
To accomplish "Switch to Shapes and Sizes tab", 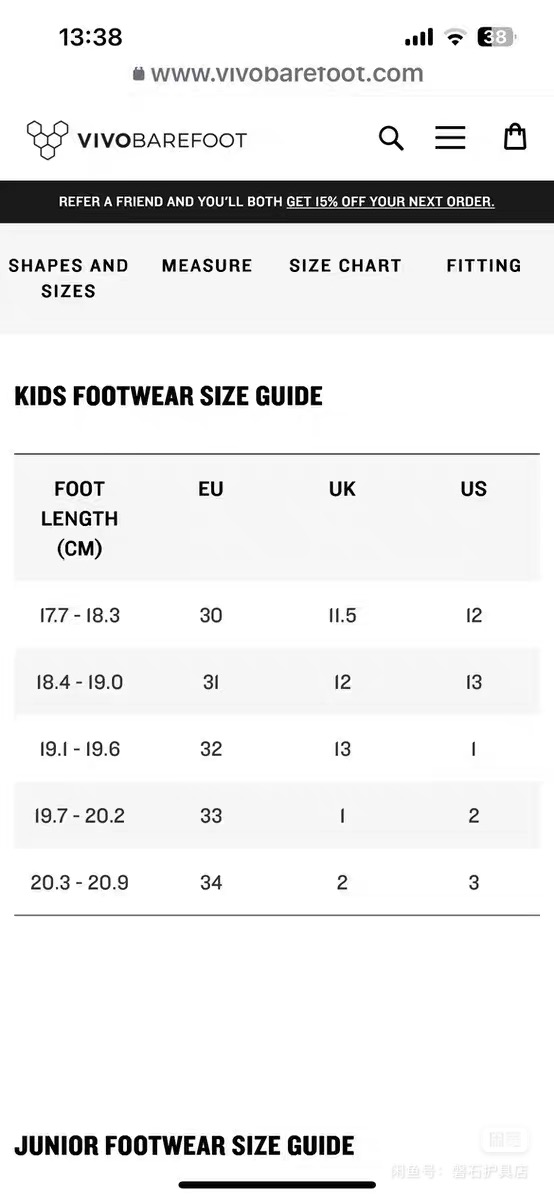I will point(68,278).
